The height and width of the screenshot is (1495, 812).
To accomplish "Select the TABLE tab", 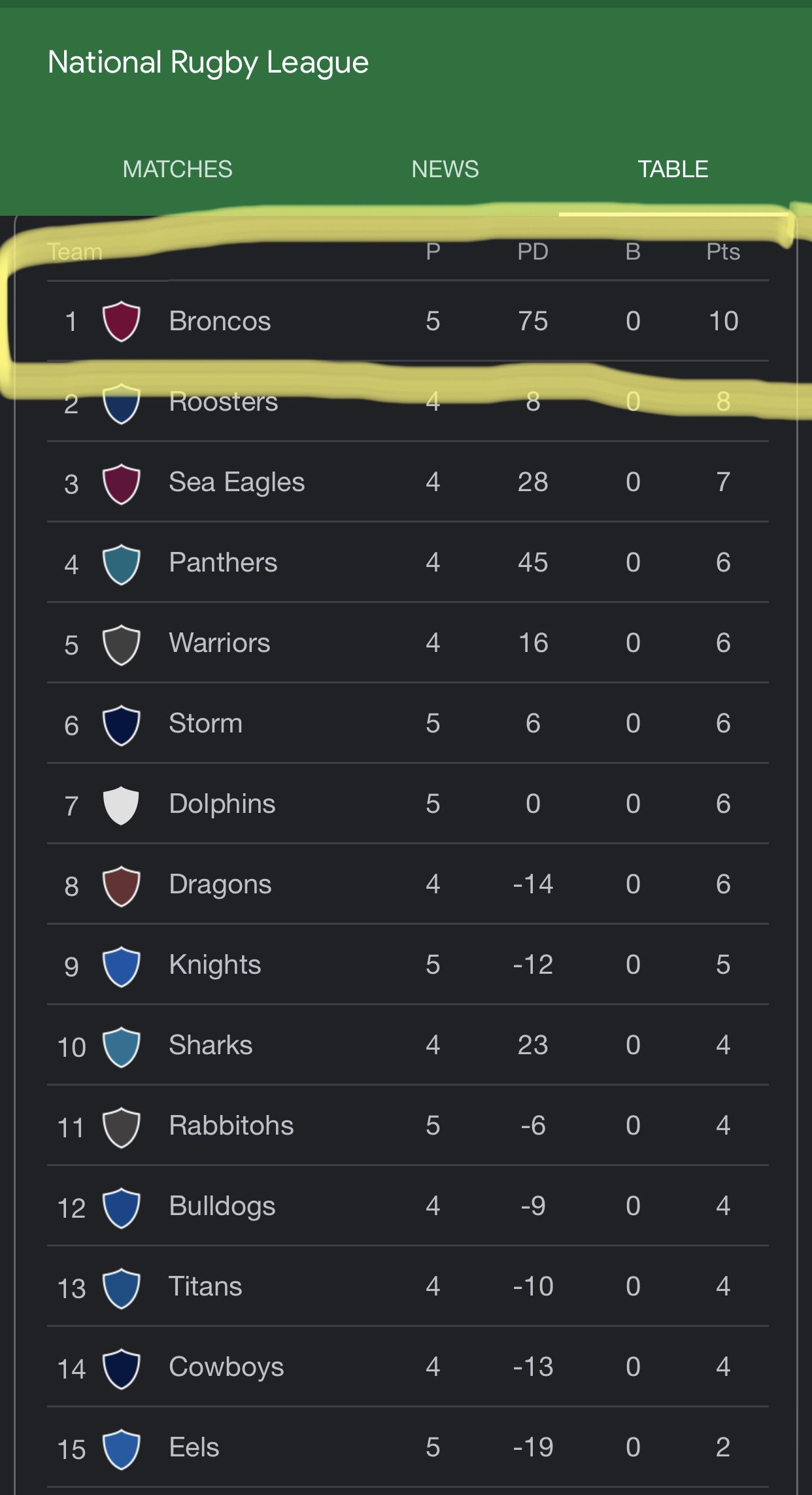I will pyautogui.click(x=673, y=169).
